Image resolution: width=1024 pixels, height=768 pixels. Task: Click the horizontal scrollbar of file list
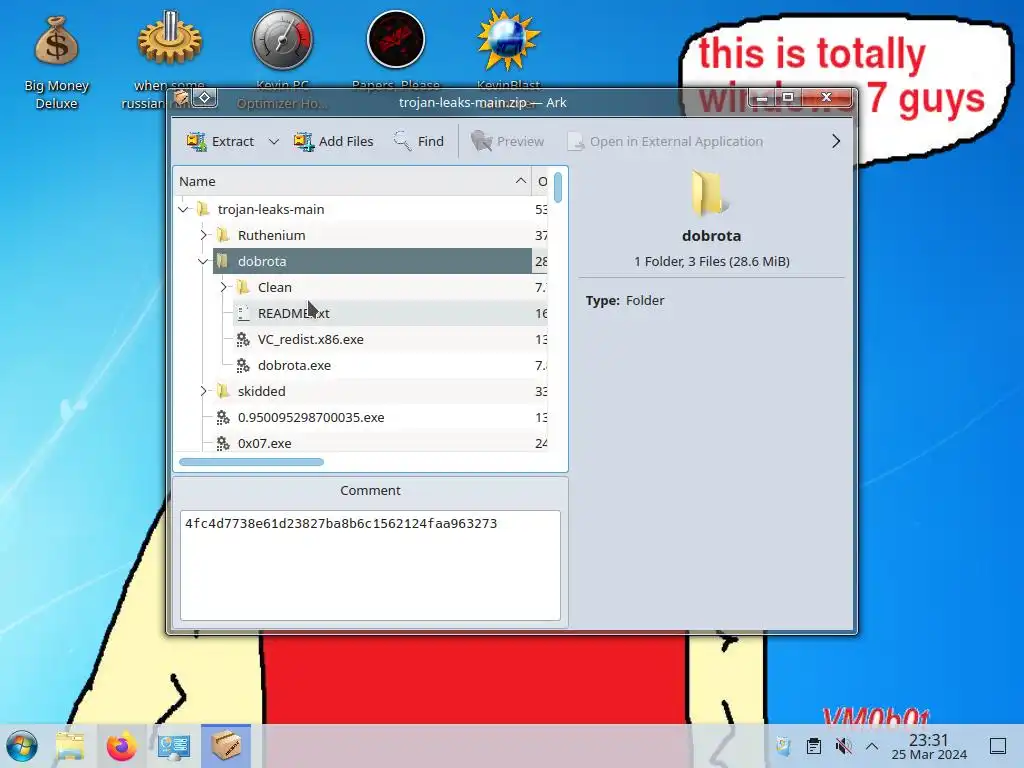pos(251,462)
